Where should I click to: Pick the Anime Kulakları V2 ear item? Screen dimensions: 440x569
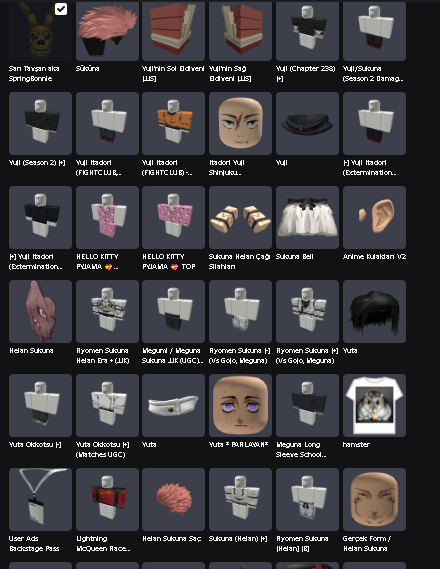click(374, 217)
